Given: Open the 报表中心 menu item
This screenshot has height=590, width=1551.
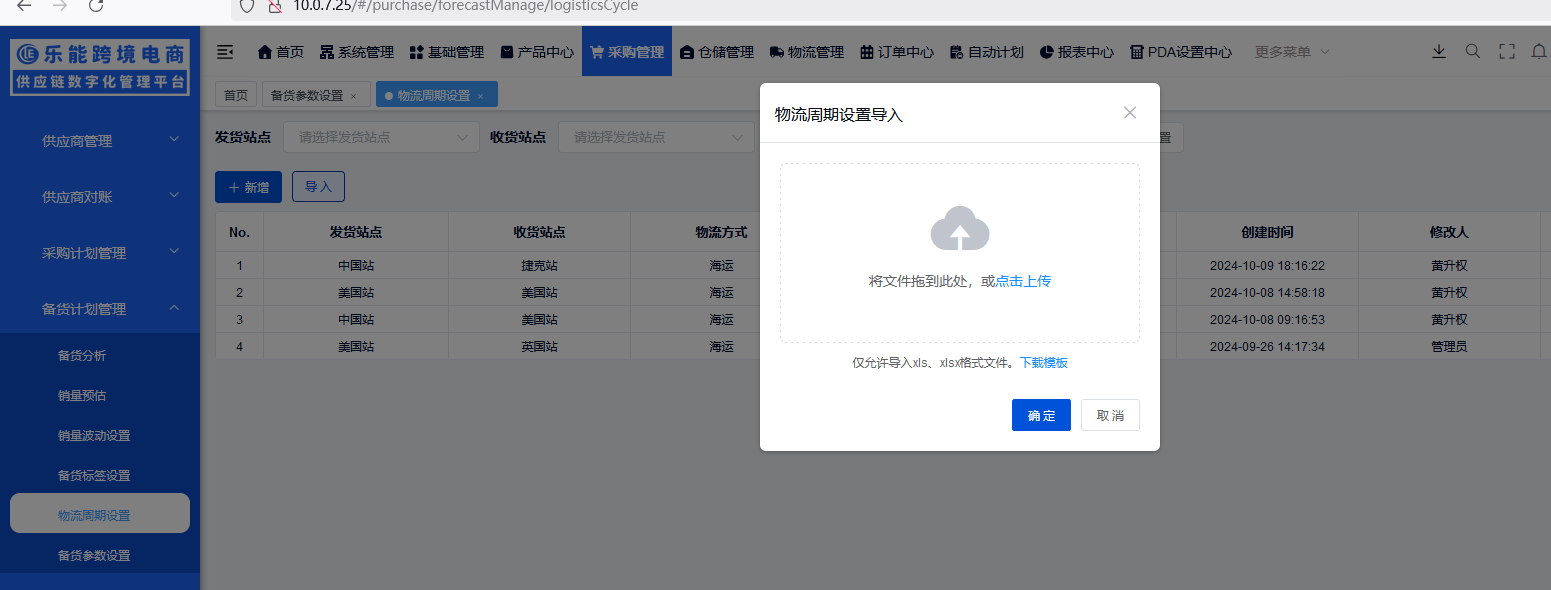Looking at the screenshot, I should tap(1076, 51).
